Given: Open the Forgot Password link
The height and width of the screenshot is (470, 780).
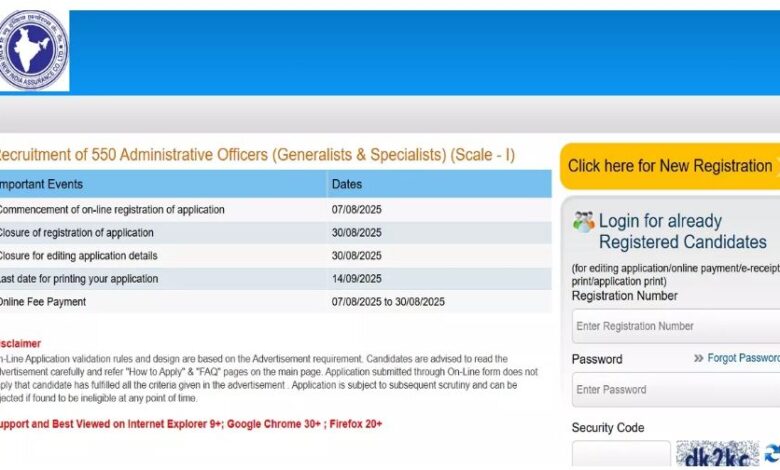Looking at the screenshot, I should 744,358.
